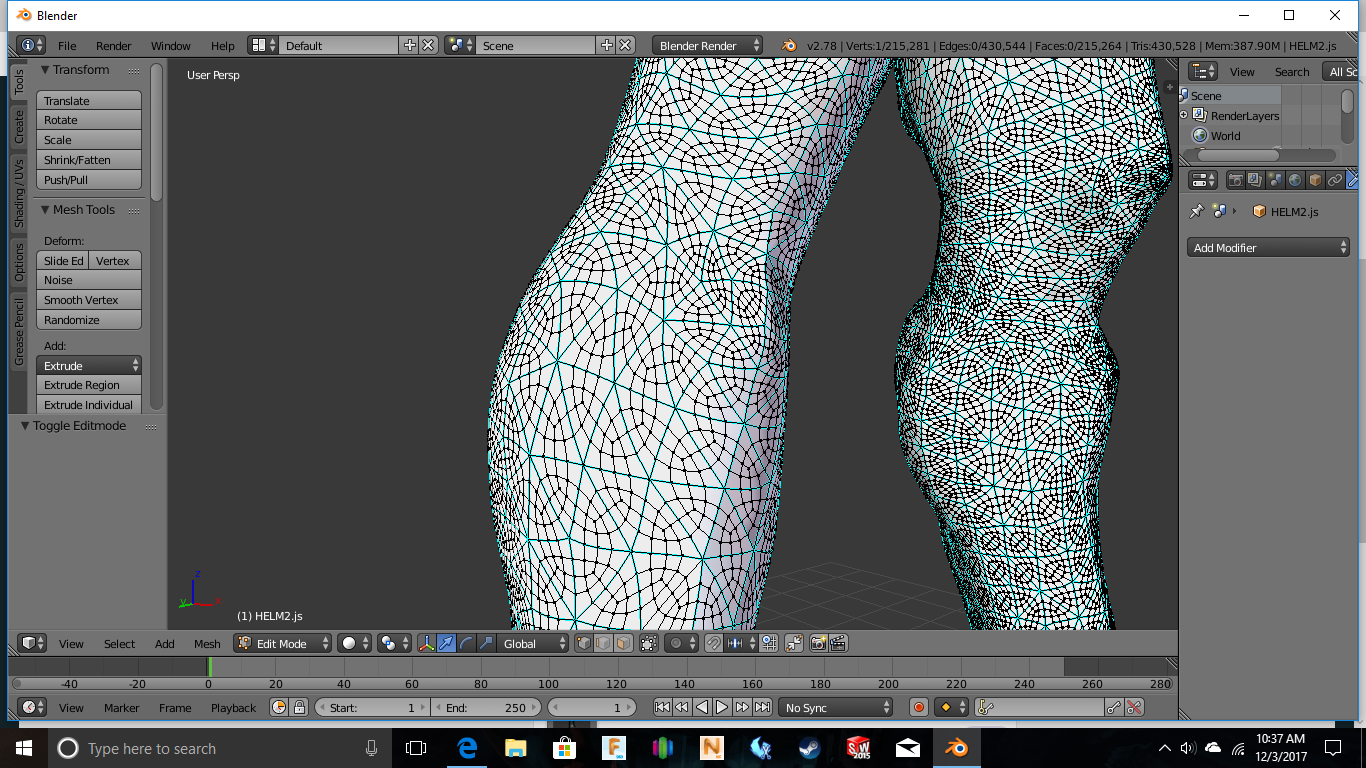
Task: Open the Edit Mode dropdown
Action: coord(283,643)
